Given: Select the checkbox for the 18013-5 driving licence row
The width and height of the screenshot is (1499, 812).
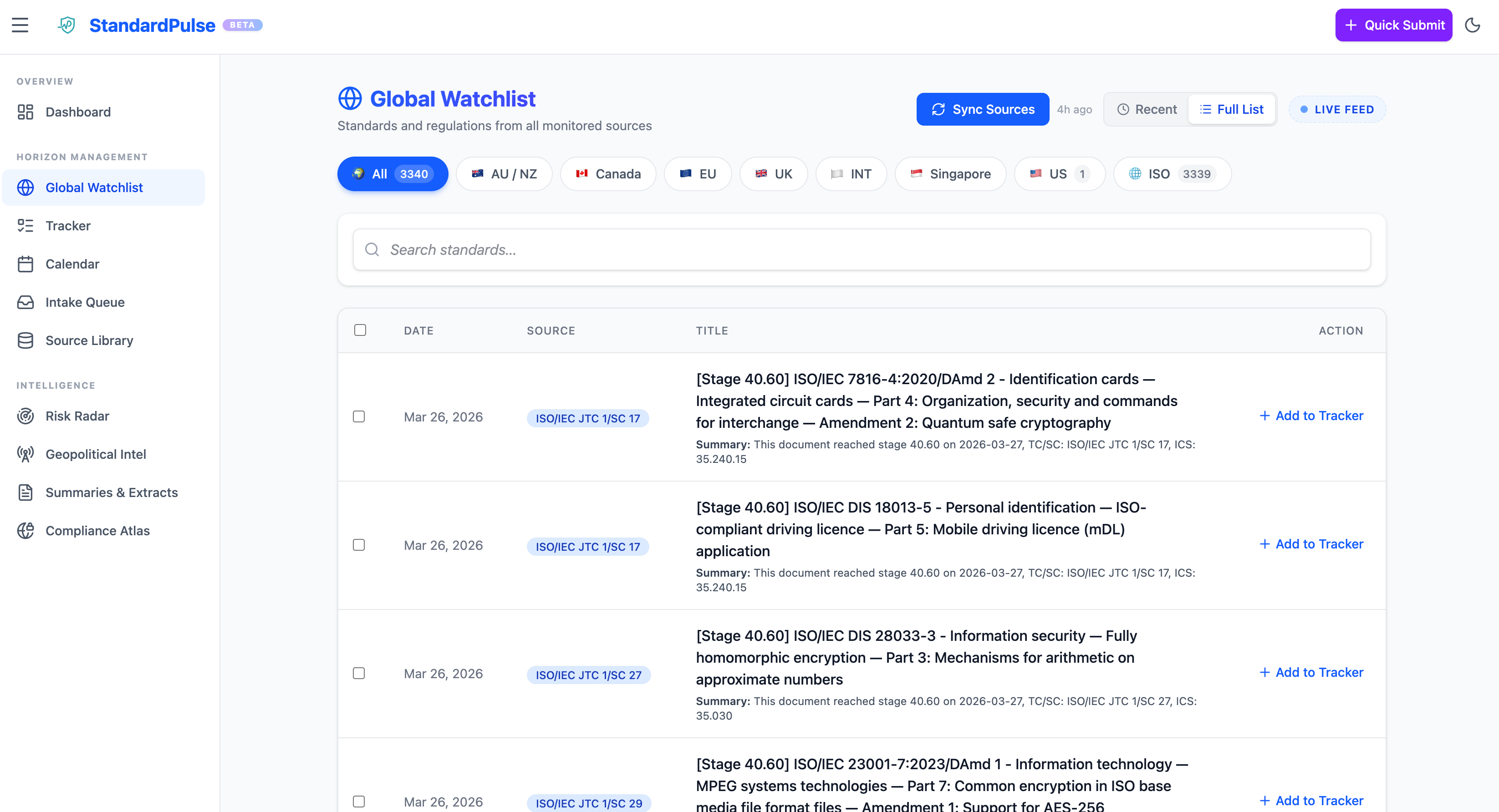Looking at the screenshot, I should click(359, 545).
